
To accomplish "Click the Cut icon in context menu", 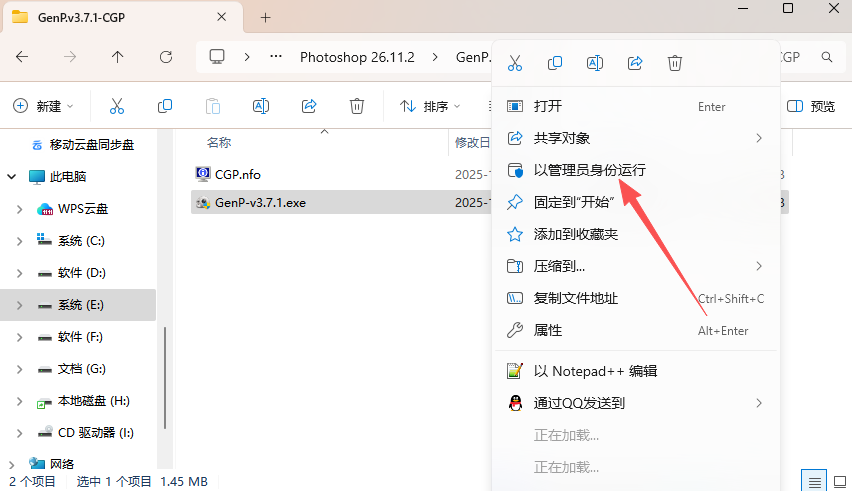I will [515, 63].
